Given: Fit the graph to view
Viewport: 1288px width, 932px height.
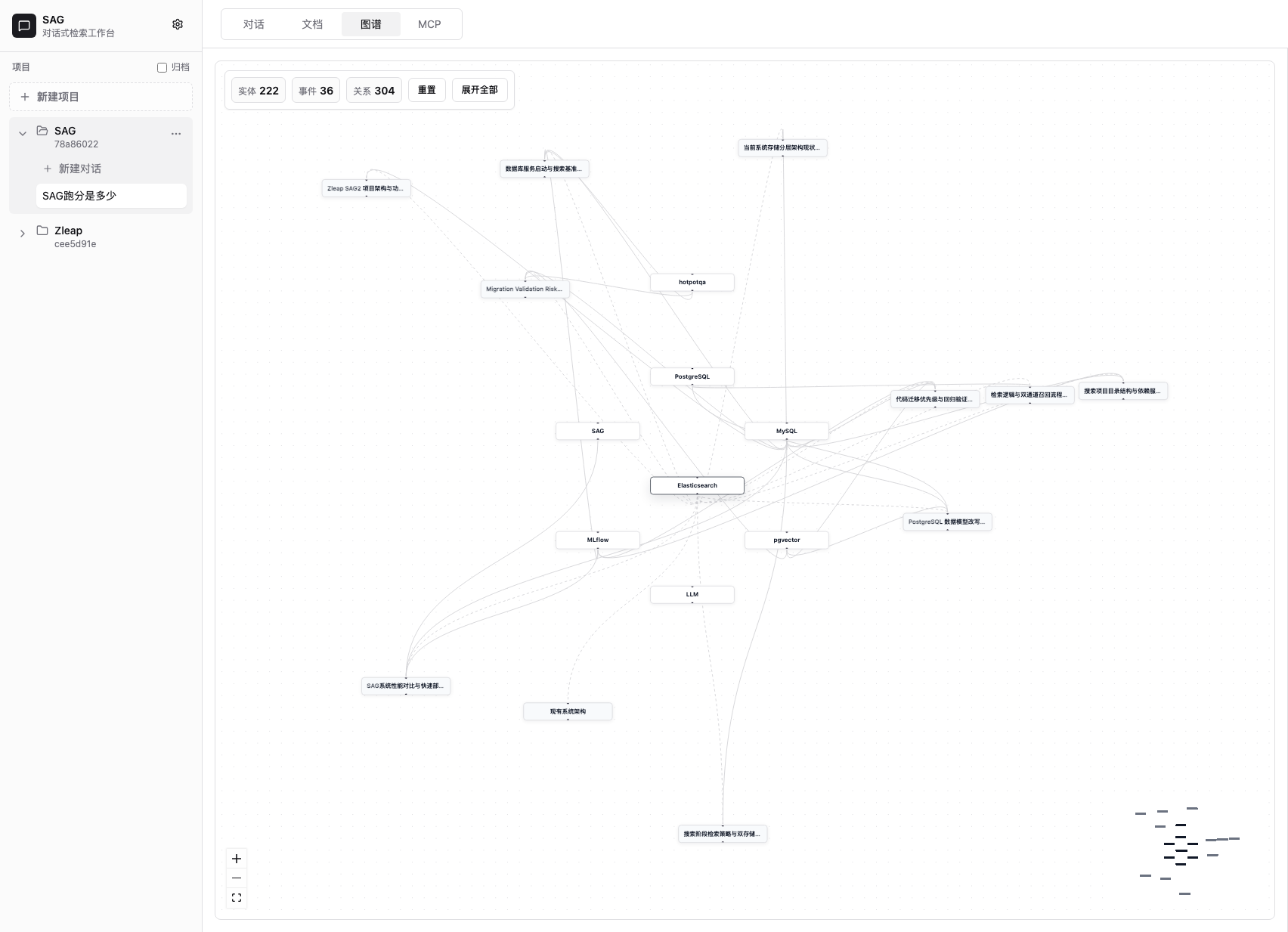Looking at the screenshot, I should click(237, 898).
